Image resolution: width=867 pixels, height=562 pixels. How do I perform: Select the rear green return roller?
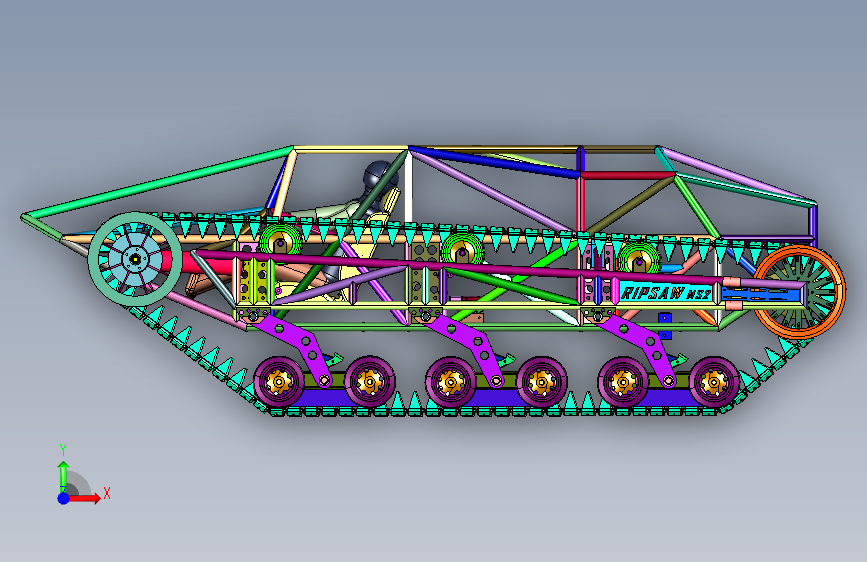point(639,260)
